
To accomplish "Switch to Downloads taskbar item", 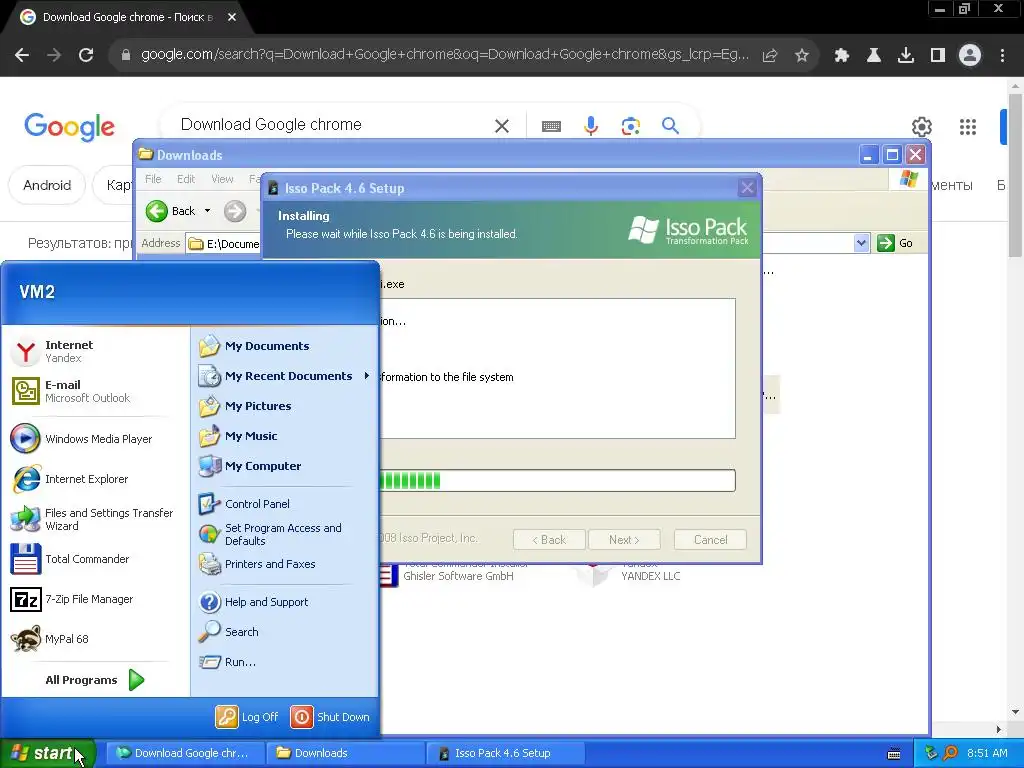I will (345, 753).
